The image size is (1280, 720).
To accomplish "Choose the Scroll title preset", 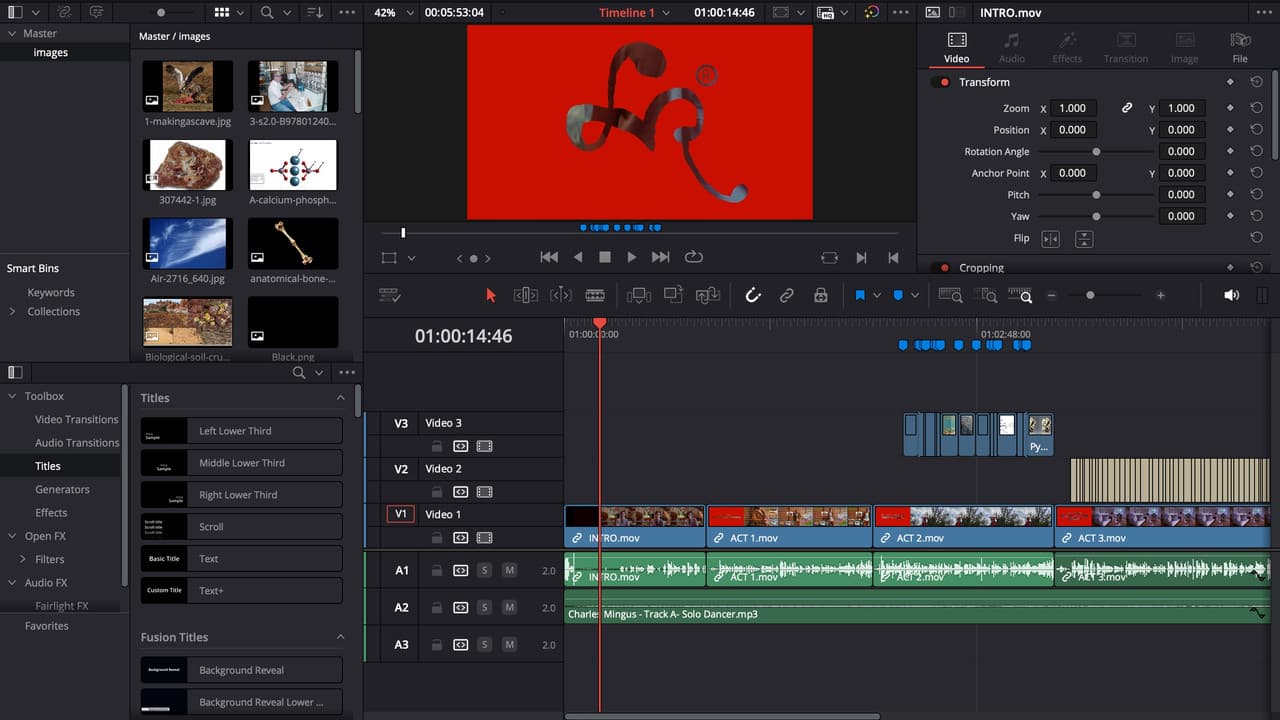I will (x=241, y=527).
